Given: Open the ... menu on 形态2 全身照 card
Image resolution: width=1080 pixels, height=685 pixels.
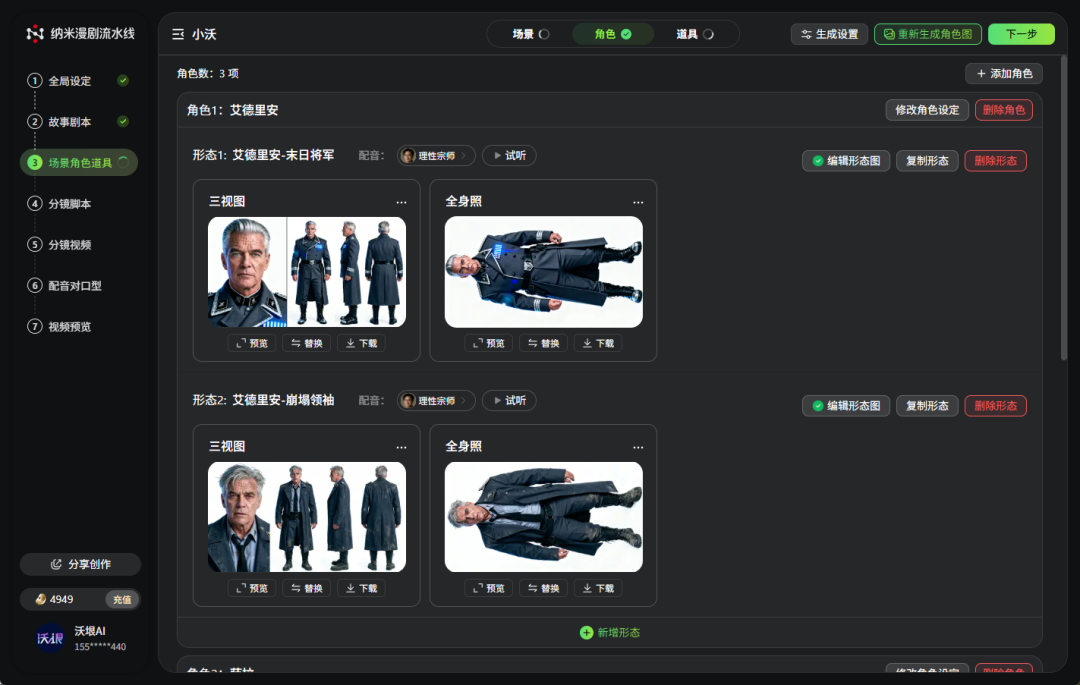Looking at the screenshot, I should tap(638, 446).
